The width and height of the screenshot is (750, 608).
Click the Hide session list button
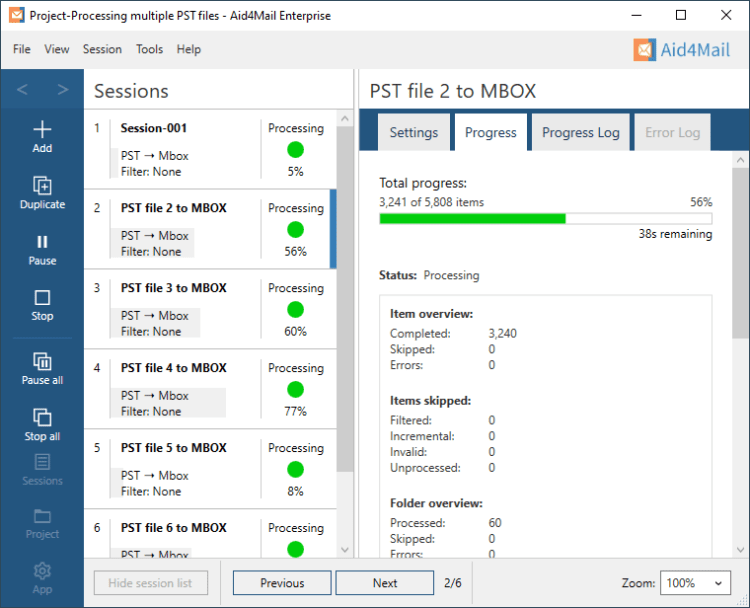coord(151,583)
